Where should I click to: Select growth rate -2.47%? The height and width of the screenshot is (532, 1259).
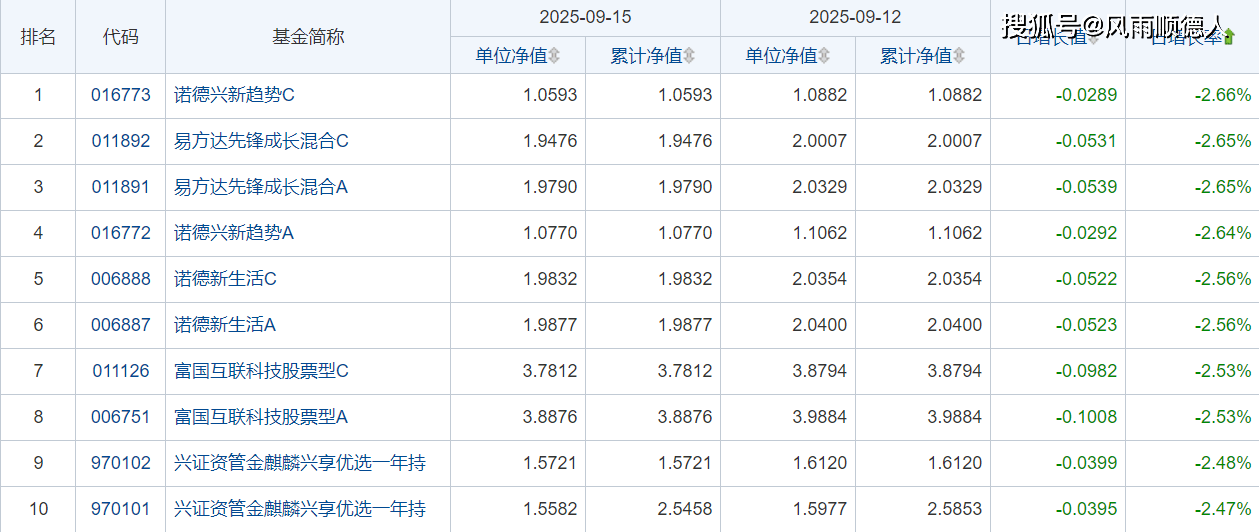(x=1222, y=509)
